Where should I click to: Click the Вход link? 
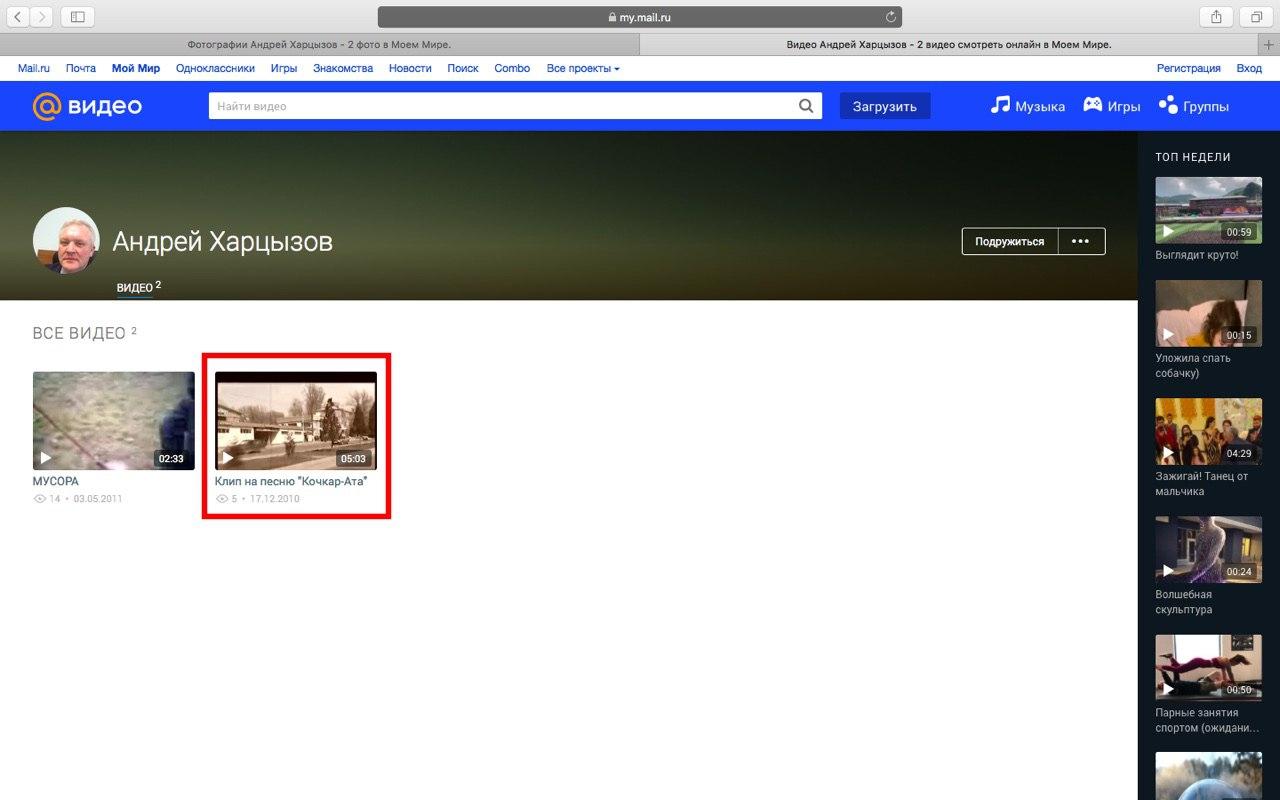click(x=1249, y=68)
